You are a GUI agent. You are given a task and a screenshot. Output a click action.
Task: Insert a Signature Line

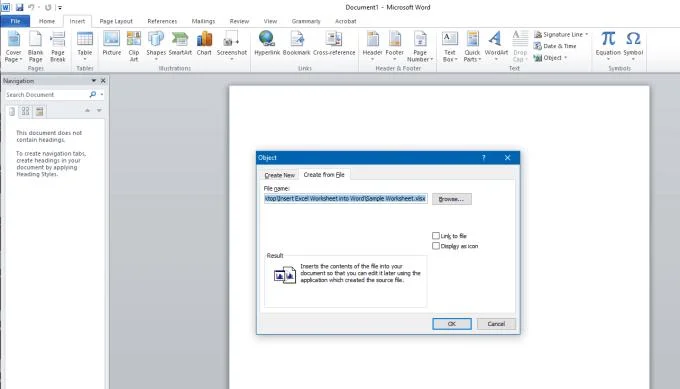click(560, 34)
